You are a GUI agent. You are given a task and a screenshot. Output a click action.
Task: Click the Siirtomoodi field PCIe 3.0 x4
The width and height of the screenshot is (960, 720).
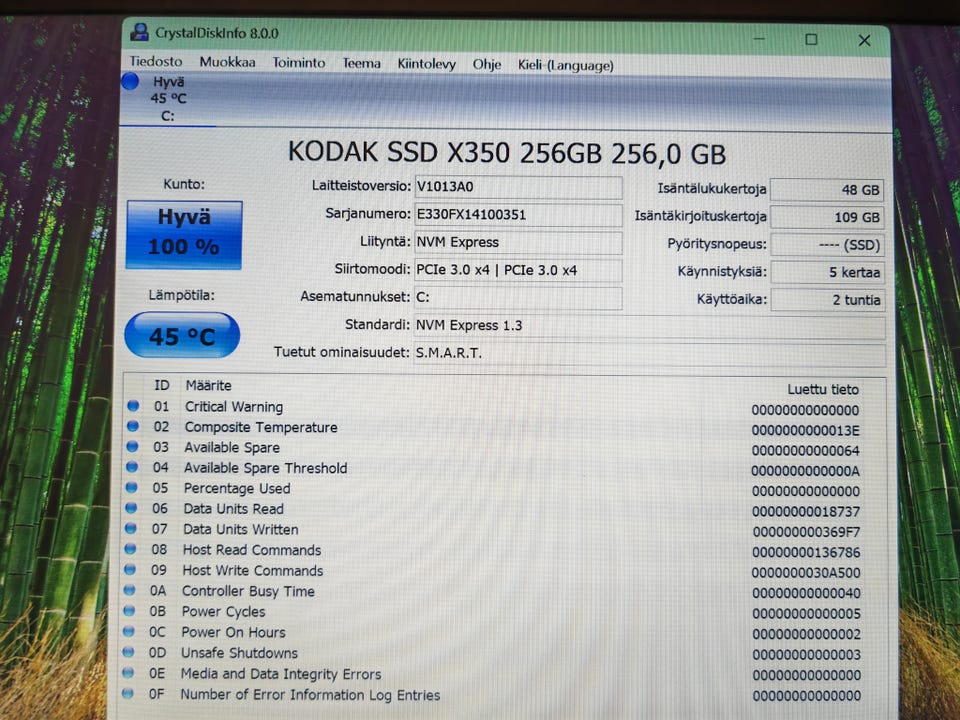pyautogui.click(x=518, y=270)
